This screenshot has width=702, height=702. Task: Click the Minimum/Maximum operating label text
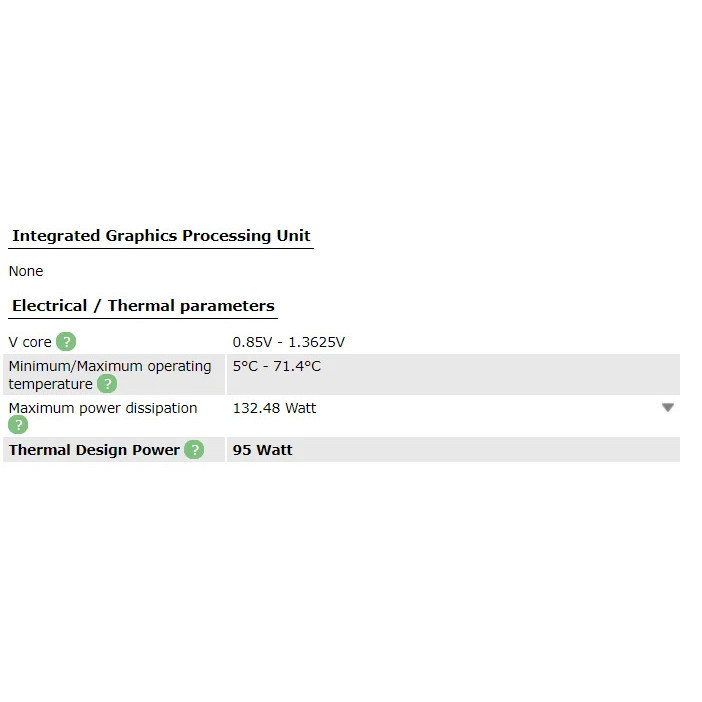click(110, 366)
